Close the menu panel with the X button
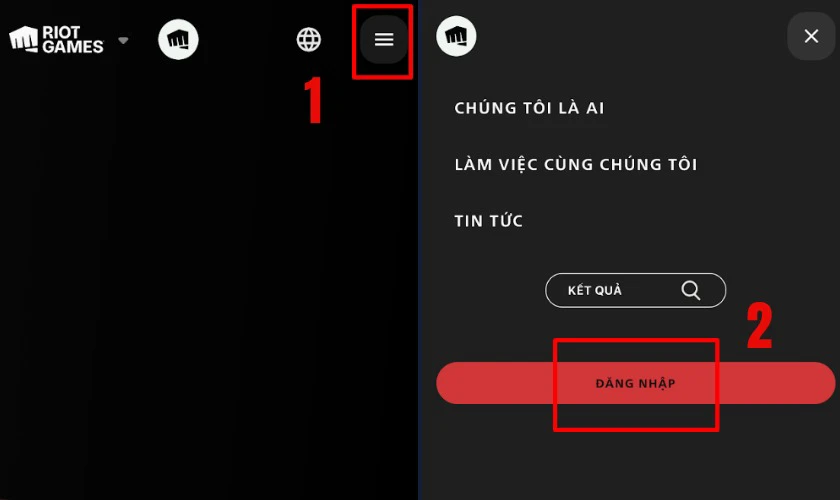 pyautogui.click(x=811, y=36)
